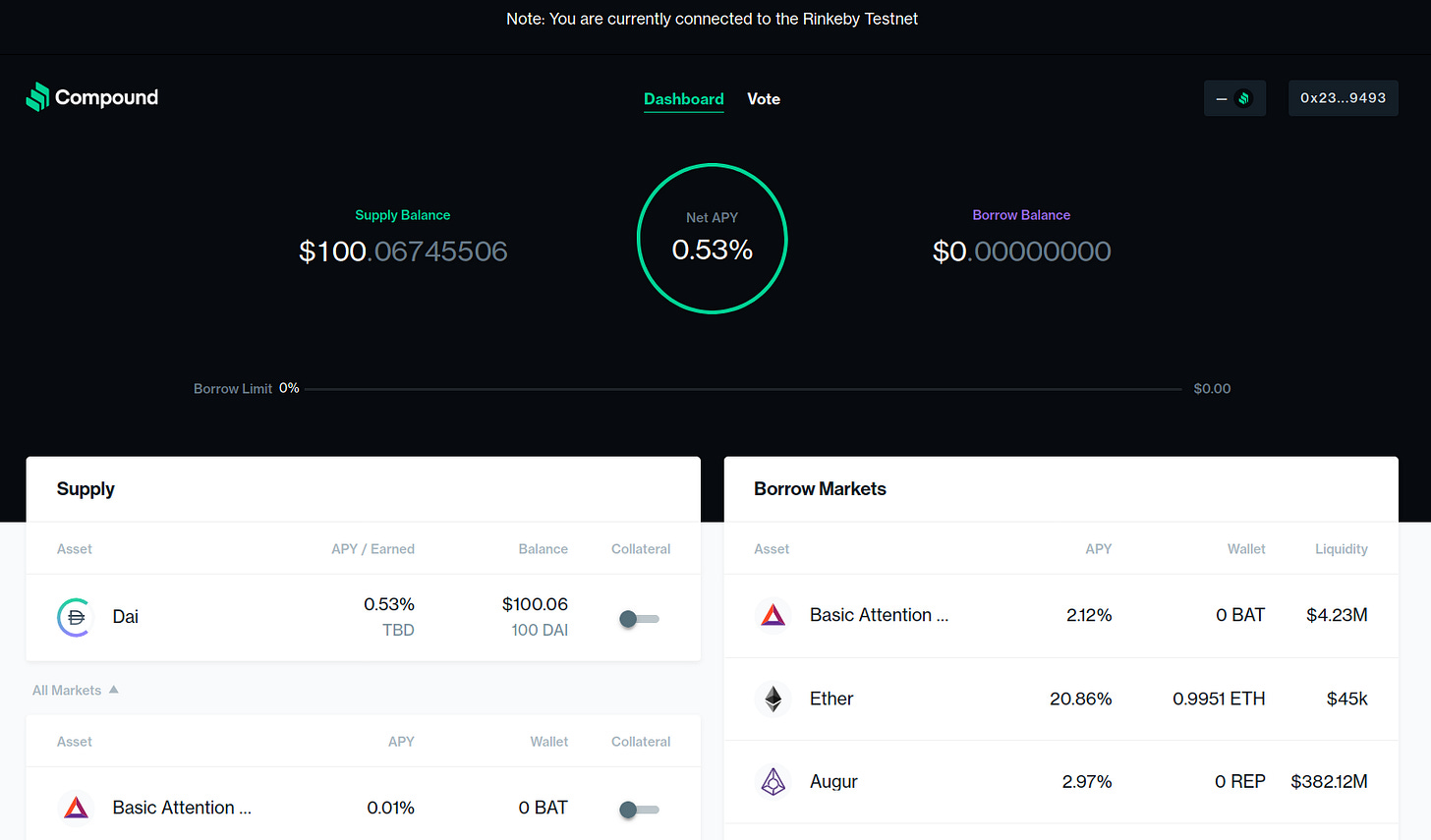Click the Borrow Markets heading
The height and width of the screenshot is (840, 1431).
820,489
